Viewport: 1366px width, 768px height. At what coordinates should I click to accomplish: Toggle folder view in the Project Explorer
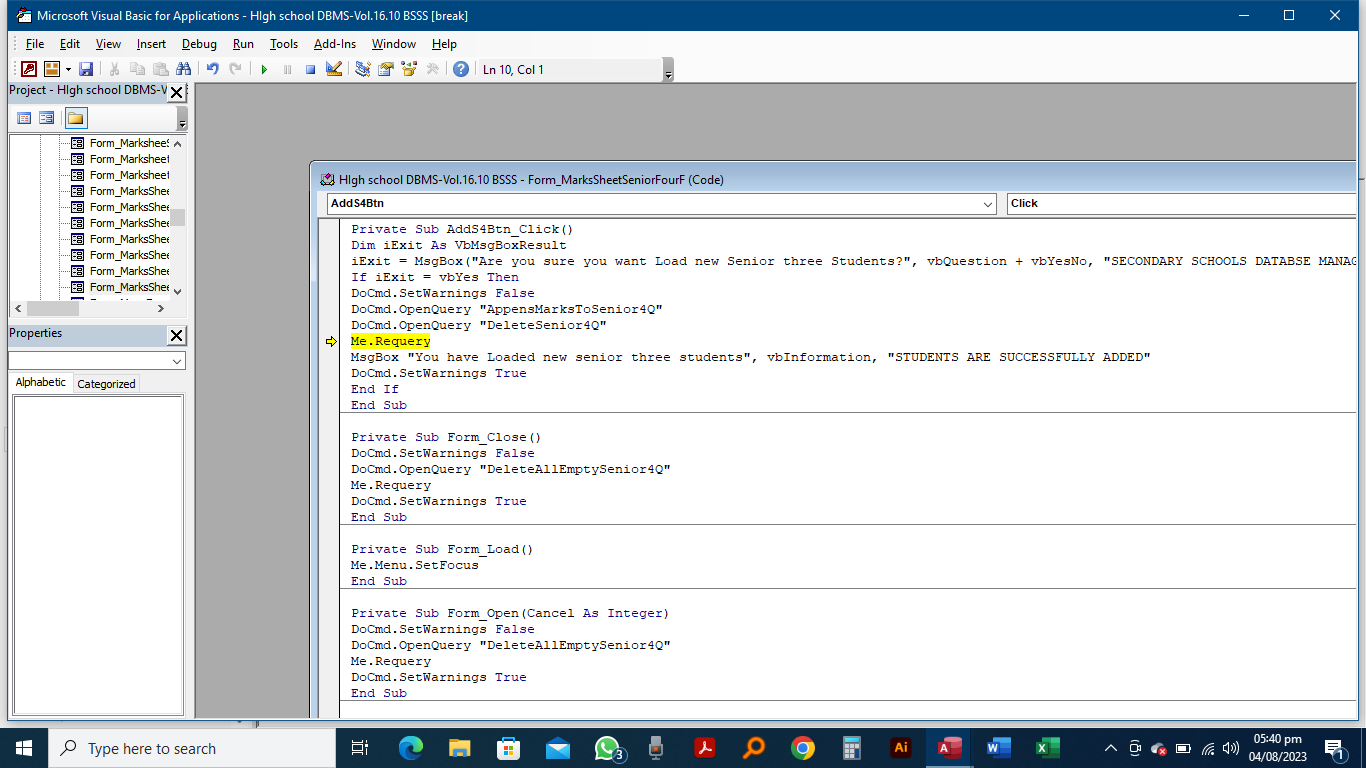[x=75, y=118]
